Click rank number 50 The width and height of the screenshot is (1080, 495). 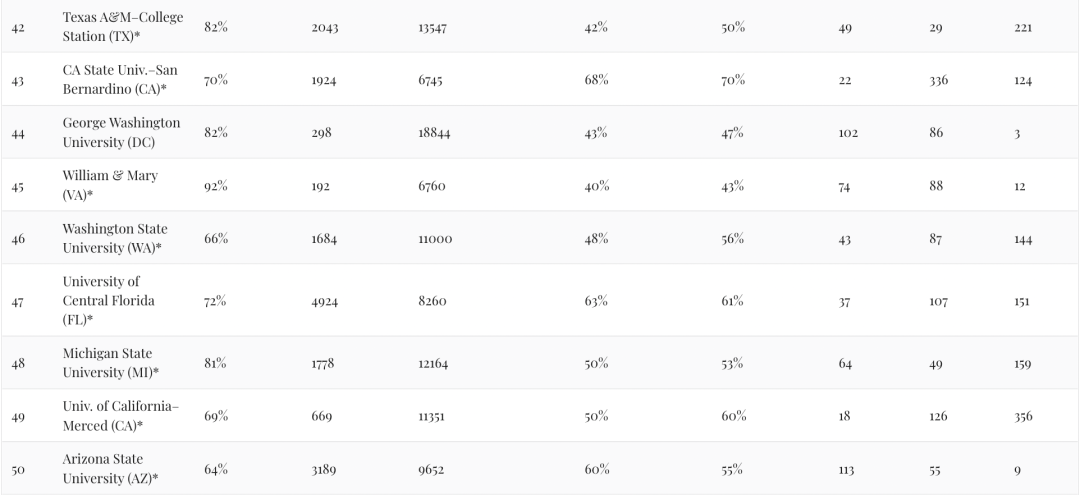[x=18, y=469]
